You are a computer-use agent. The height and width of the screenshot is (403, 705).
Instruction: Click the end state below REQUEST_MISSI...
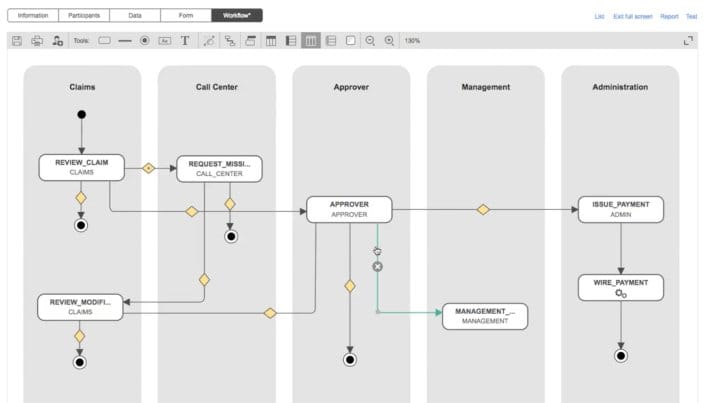pos(231,236)
